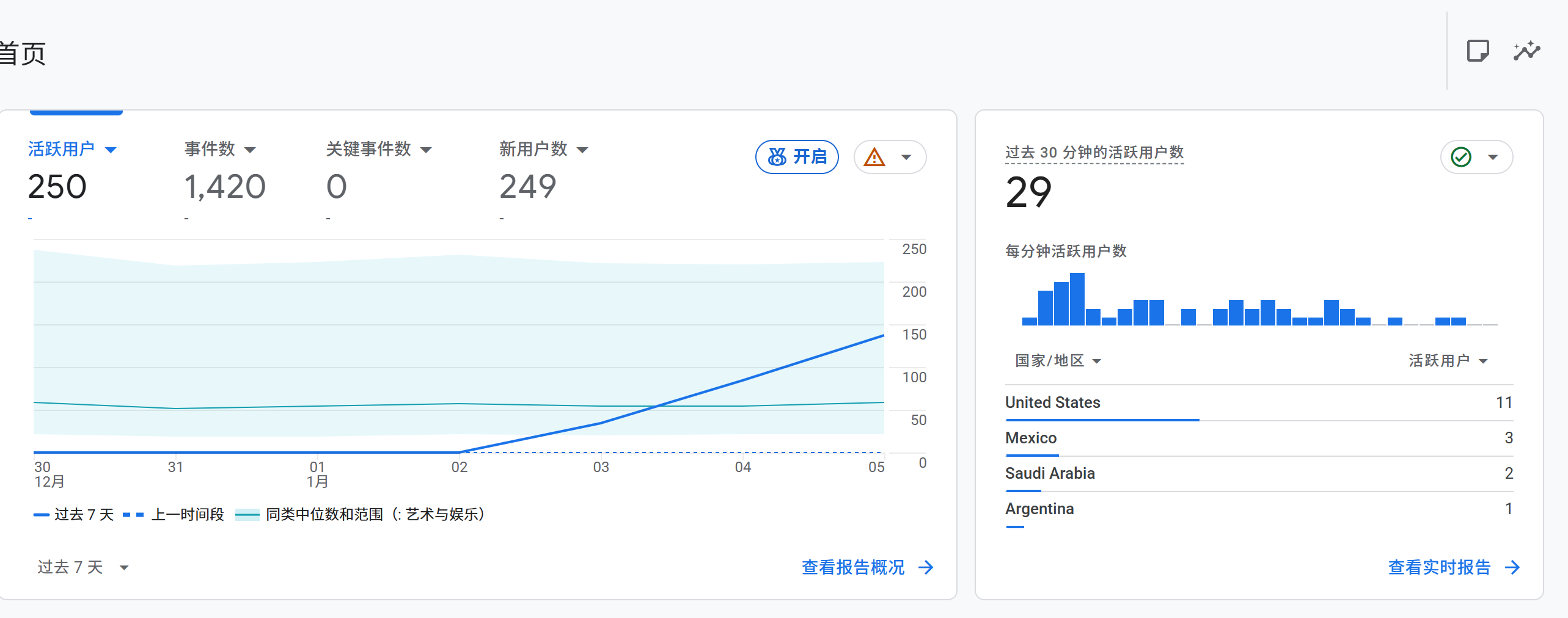The image size is (1568, 618).
Task: Open the sparkline insights icon
Action: pyautogui.click(x=1526, y=51)
